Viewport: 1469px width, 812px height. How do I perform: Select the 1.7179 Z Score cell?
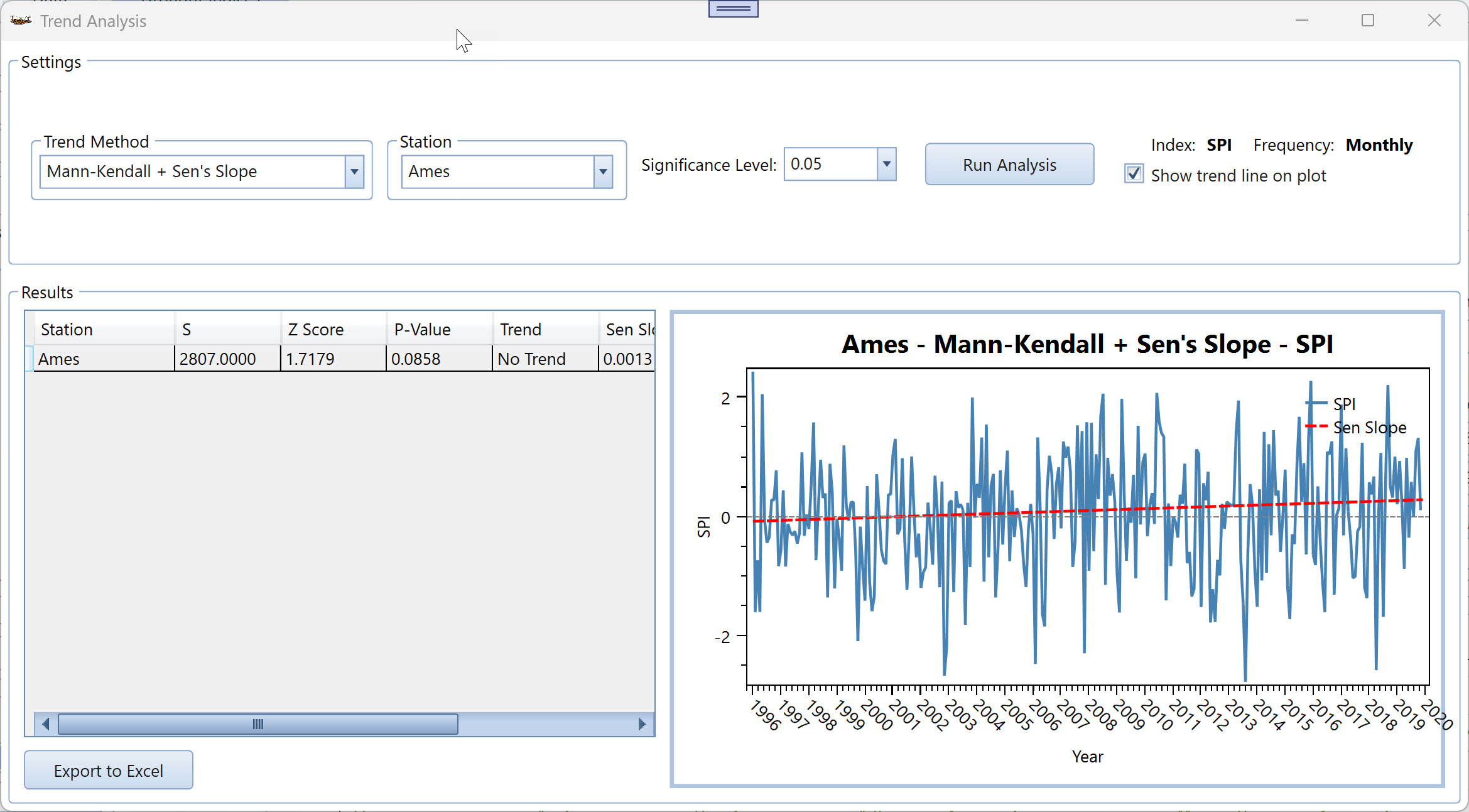333,359
